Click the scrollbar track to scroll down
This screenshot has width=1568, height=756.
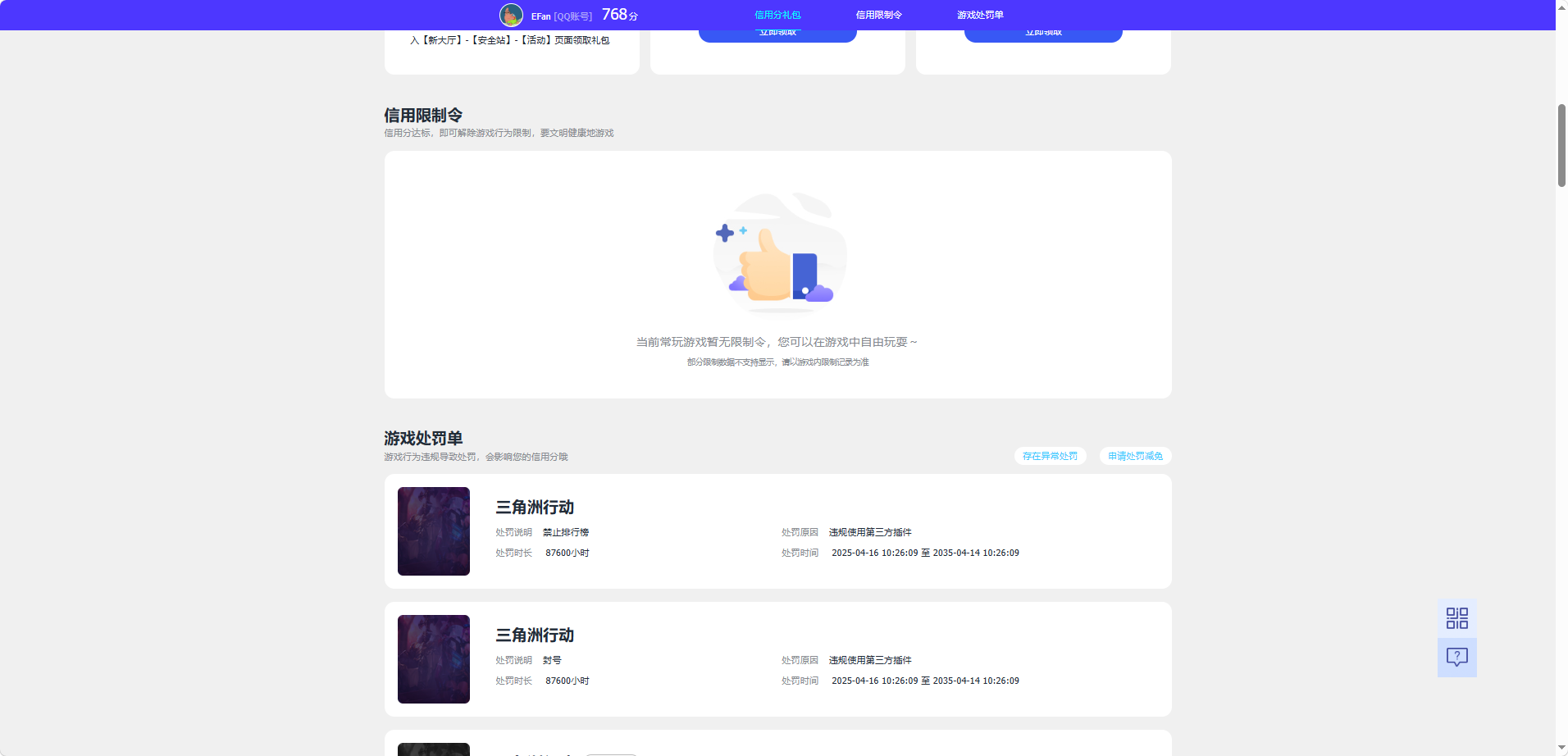[1561, 410]
